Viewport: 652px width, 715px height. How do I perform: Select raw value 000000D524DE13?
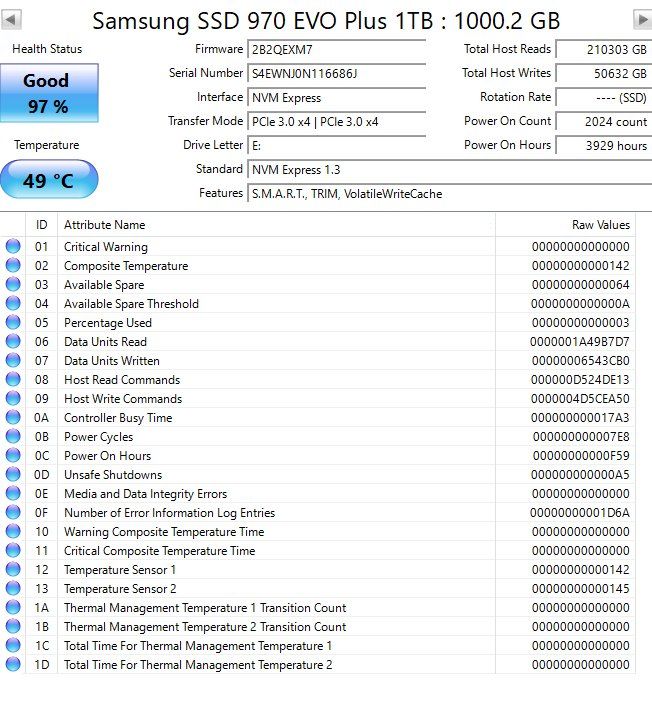580,380
